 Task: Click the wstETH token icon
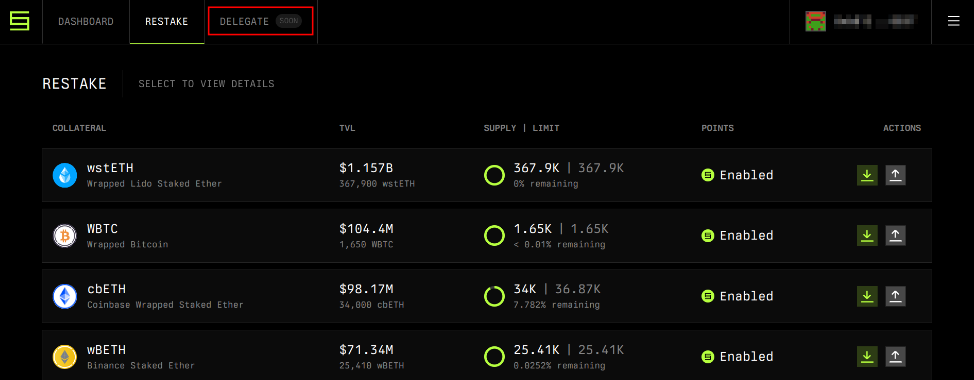pyautogui.click(x=65, y=175)
